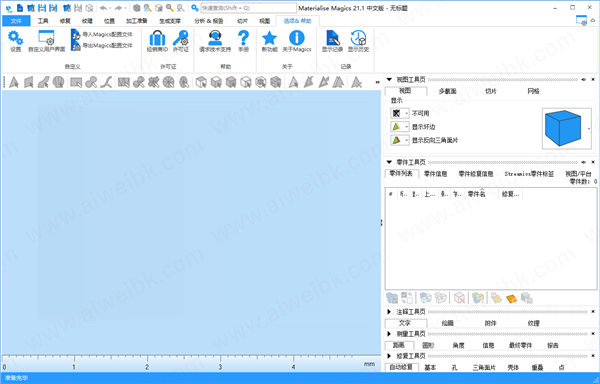Viewport: 600px width, 384px height.
Task: Click the blue search icon beside quick search
Action: click(x=195, y=8)
